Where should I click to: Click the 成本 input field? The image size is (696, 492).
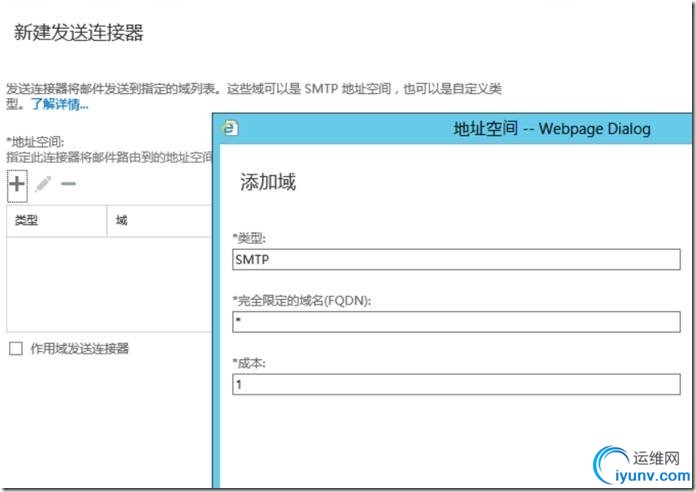pyautogui.click(x=456, y=384)
